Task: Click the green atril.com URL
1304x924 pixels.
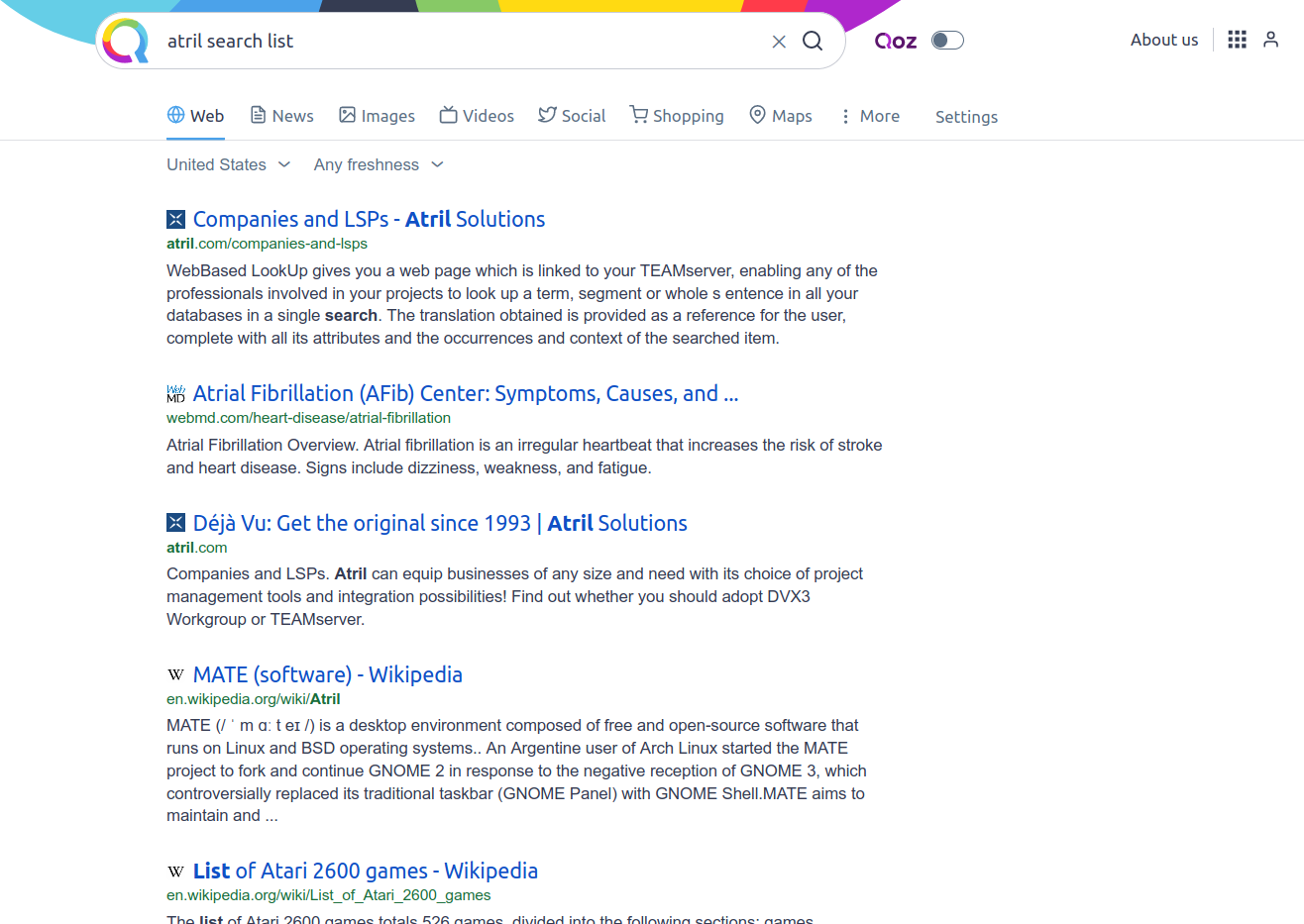Action: click(197, 548)
